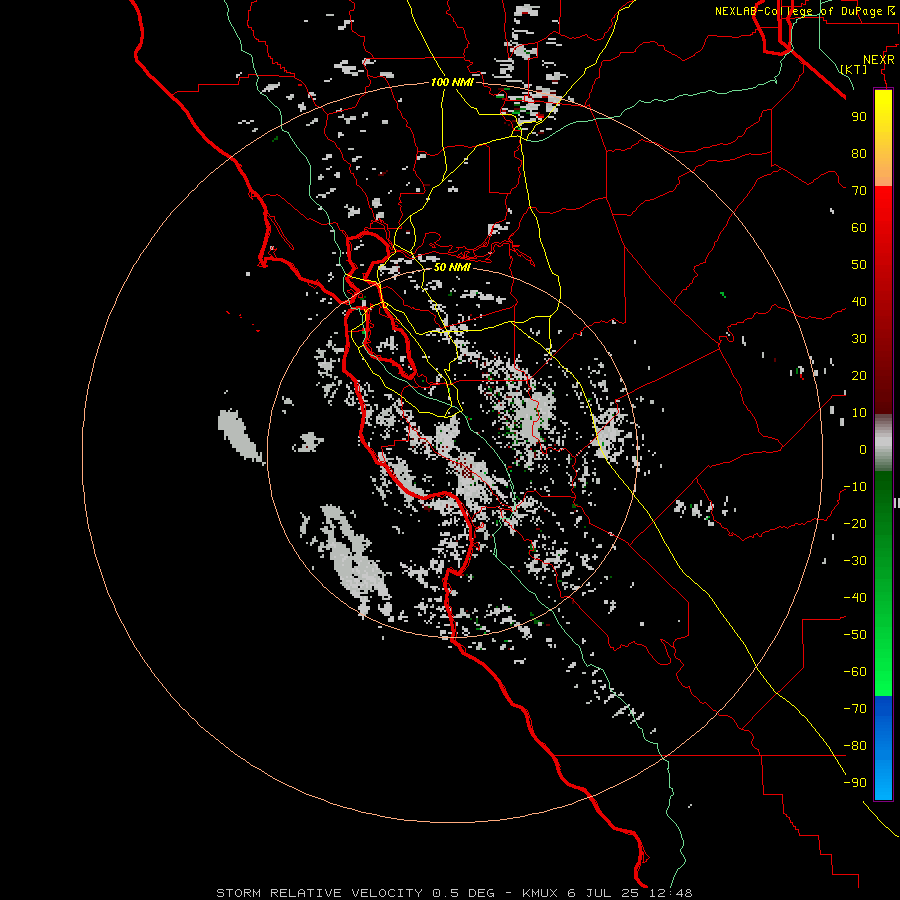Click the "0" value on the scale
The width and height of the screenshot is (900, 900).
pos(863,449)
